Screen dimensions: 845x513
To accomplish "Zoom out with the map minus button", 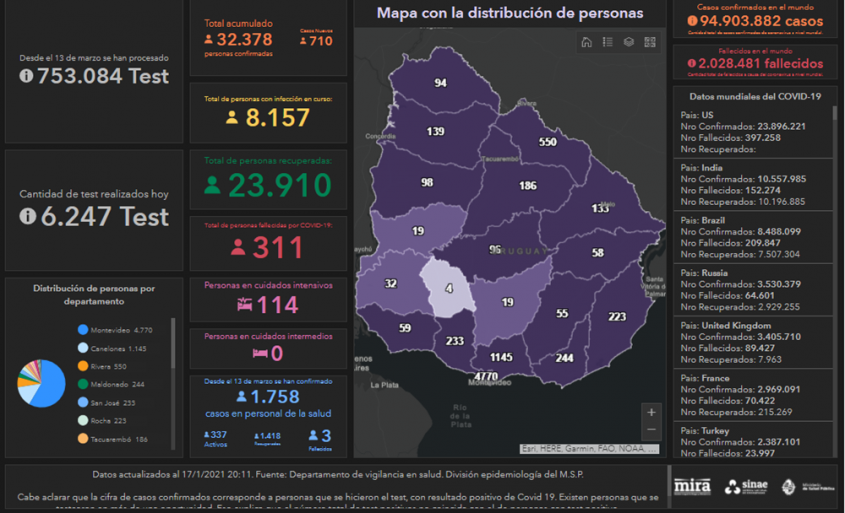I will tap(651, 430).
